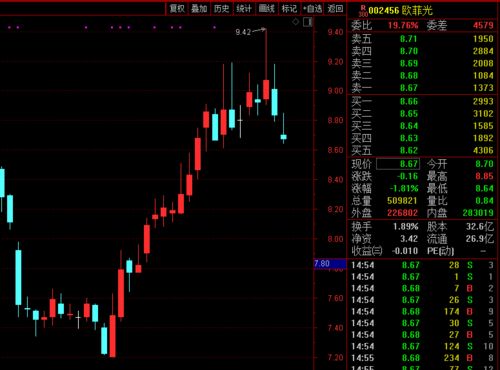Select the 14:55 trade tick of 234 lots
Image resolution: width=500 pixels, height=370 pixels.
(x=422, y=358)
